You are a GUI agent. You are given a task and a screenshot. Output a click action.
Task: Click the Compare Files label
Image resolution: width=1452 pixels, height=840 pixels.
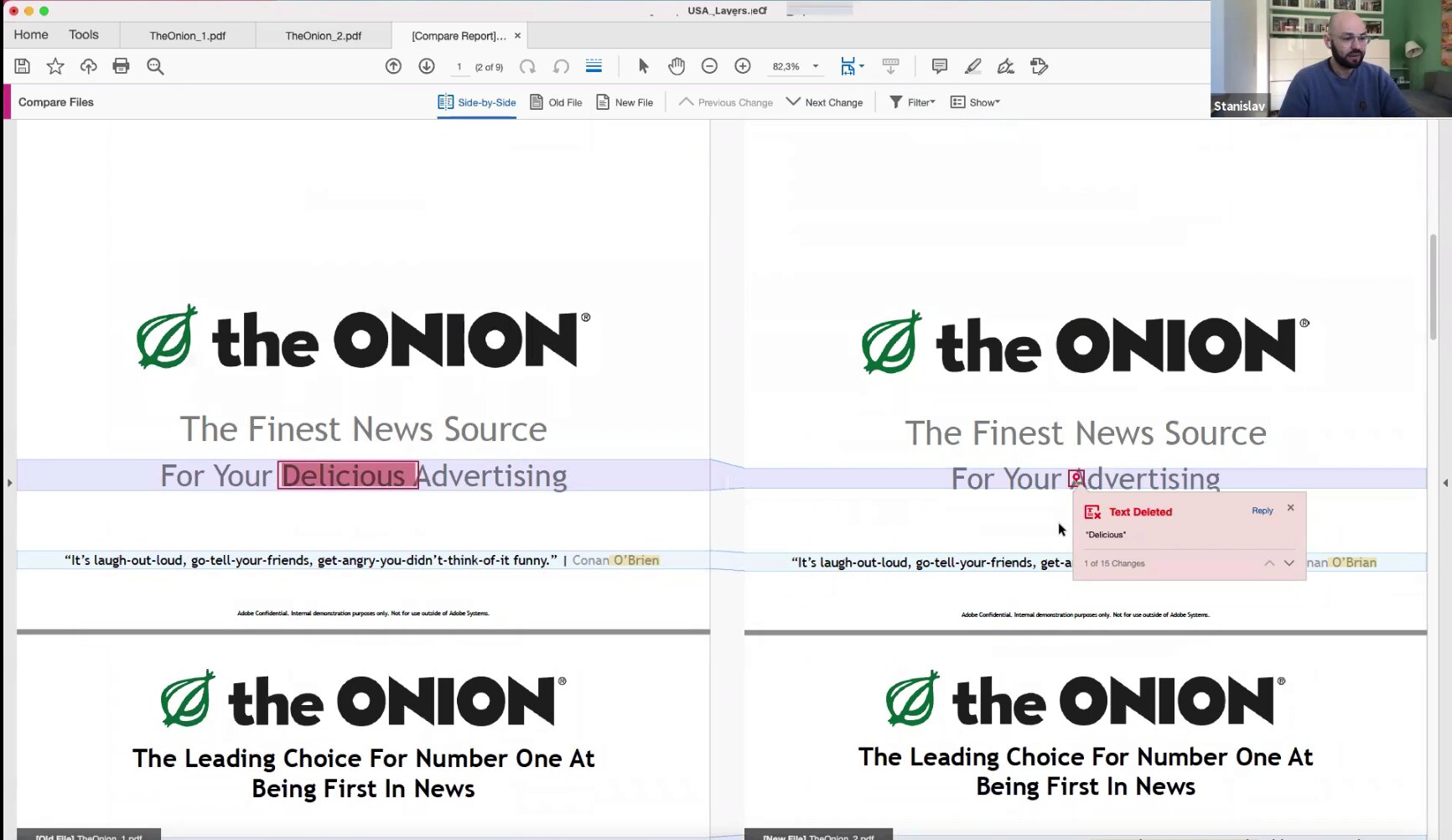(56, 102)
